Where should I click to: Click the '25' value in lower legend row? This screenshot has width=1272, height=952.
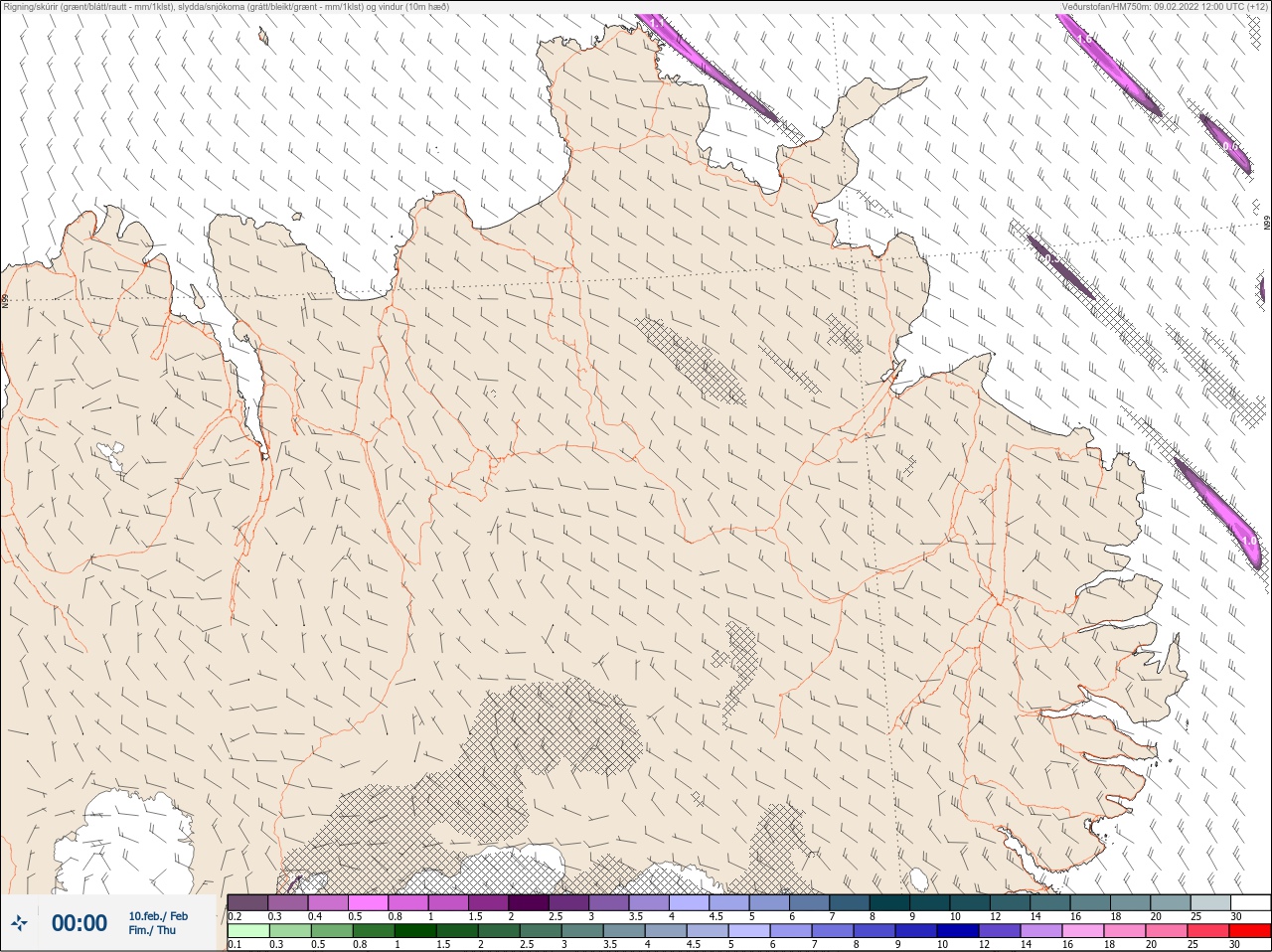click(1192, 944)
